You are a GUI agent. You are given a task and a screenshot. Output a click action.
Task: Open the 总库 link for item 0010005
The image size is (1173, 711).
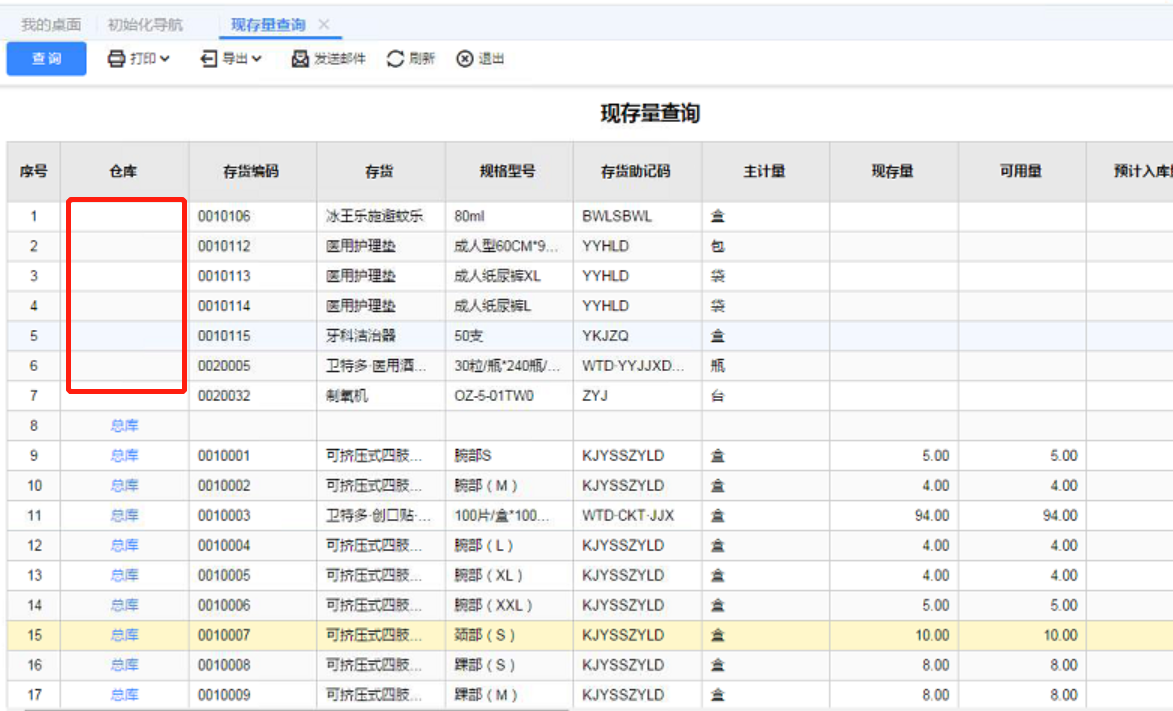coord(124,576)
